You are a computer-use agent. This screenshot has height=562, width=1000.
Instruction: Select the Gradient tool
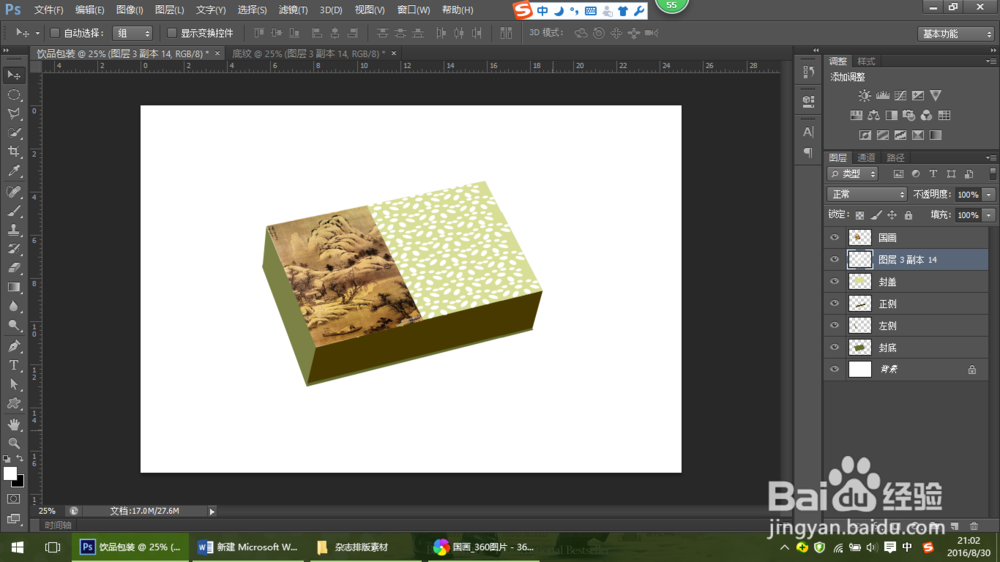click(13, 287)
